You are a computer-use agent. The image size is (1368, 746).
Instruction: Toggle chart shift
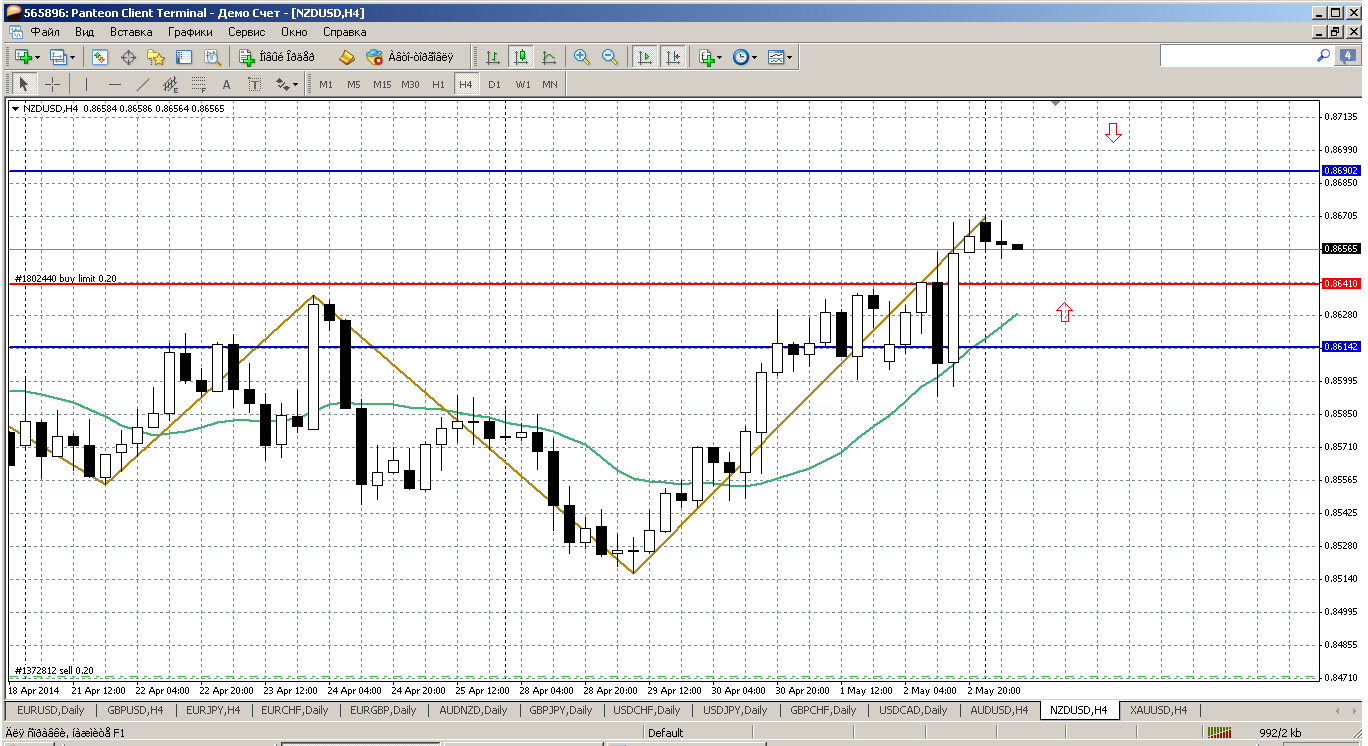pos(673,57)
